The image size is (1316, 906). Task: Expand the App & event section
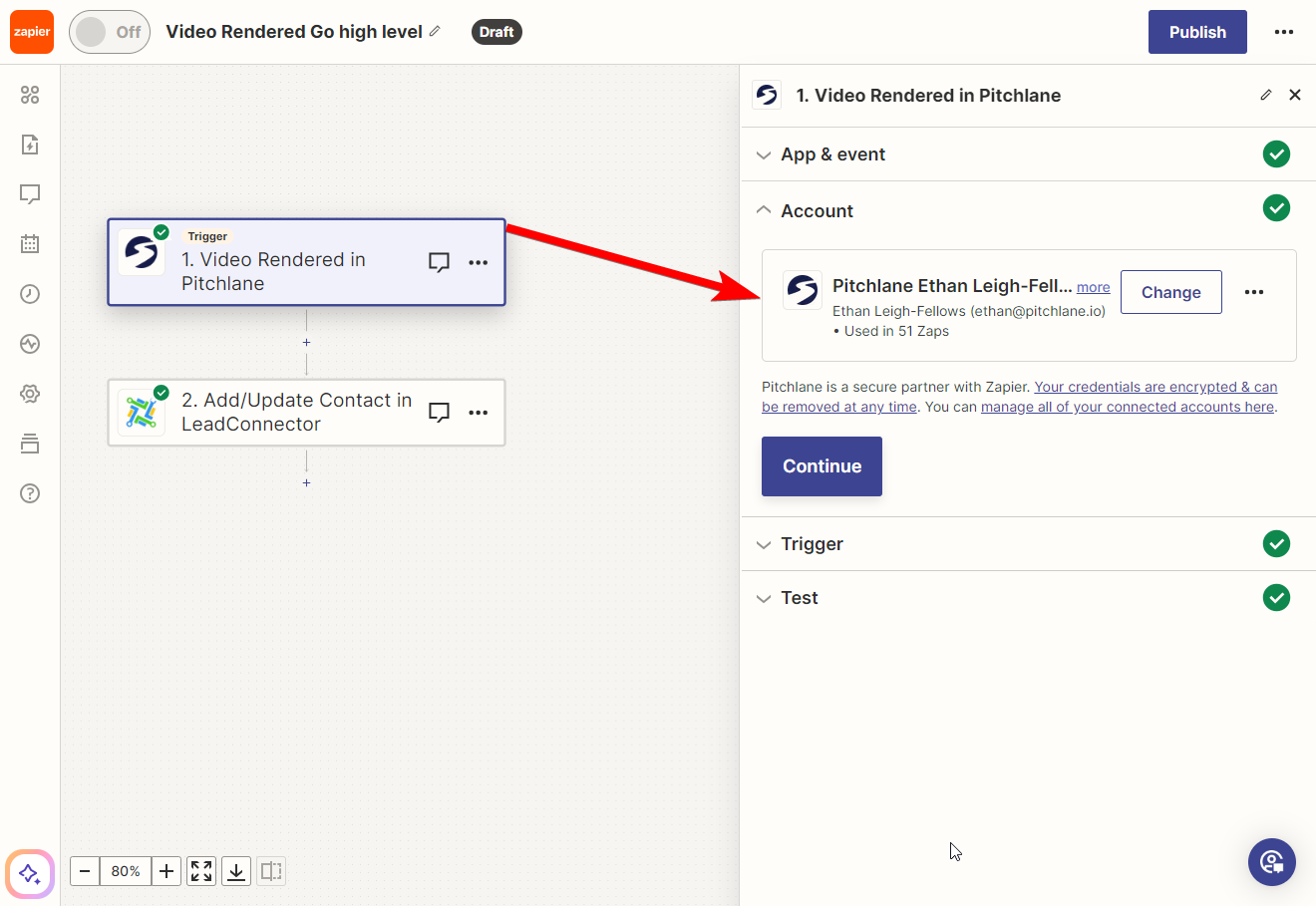point(1028,154)
